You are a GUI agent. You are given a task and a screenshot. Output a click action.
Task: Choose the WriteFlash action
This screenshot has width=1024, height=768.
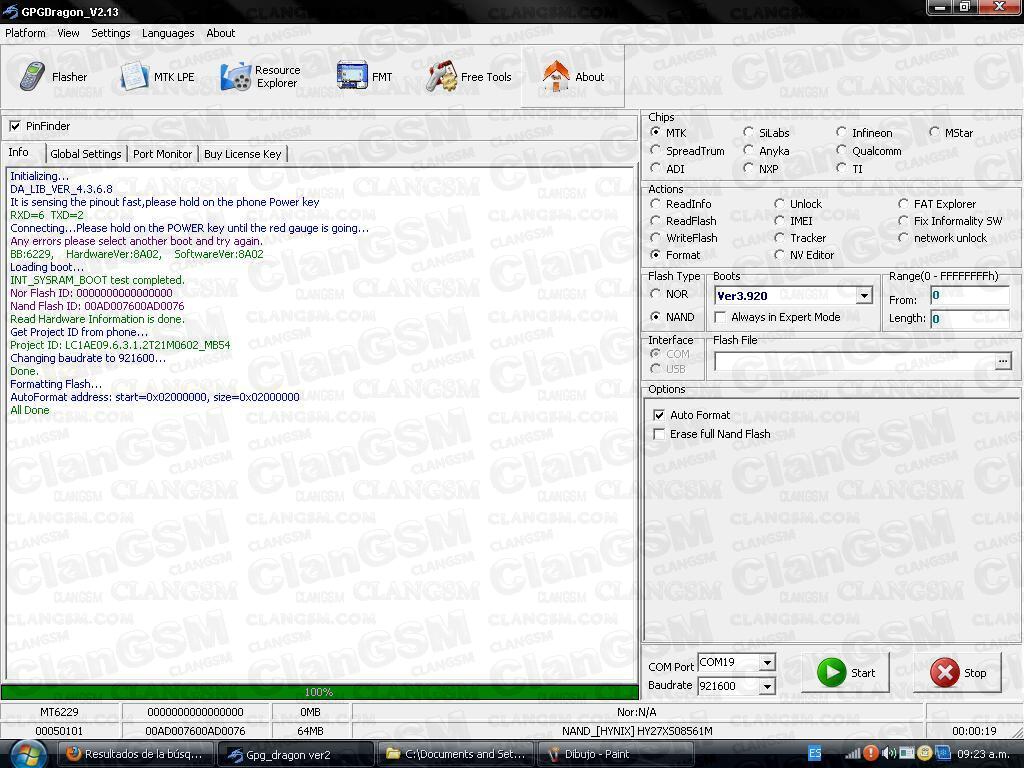coord(655,238)
